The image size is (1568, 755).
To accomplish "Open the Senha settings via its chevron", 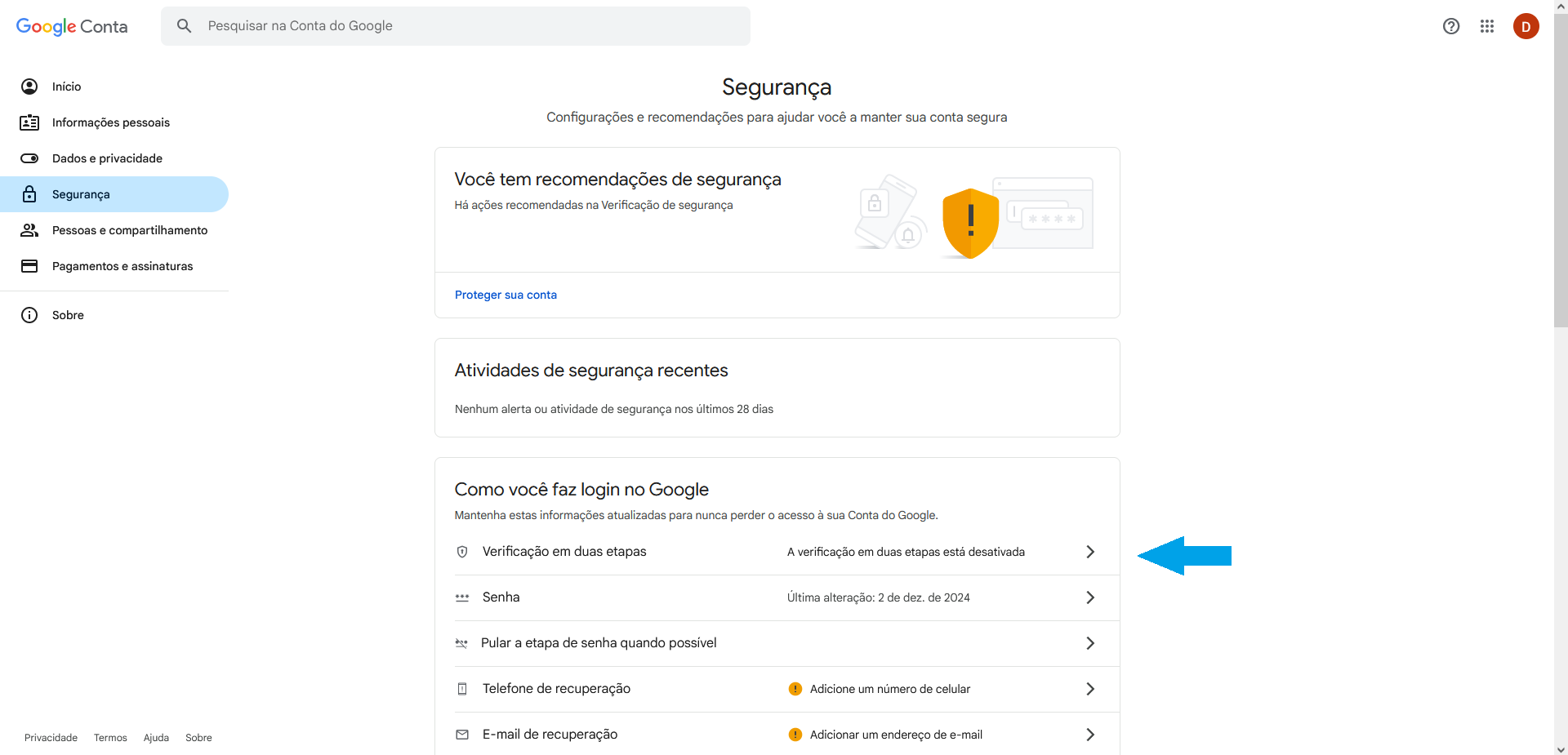I will [1089, 597].
